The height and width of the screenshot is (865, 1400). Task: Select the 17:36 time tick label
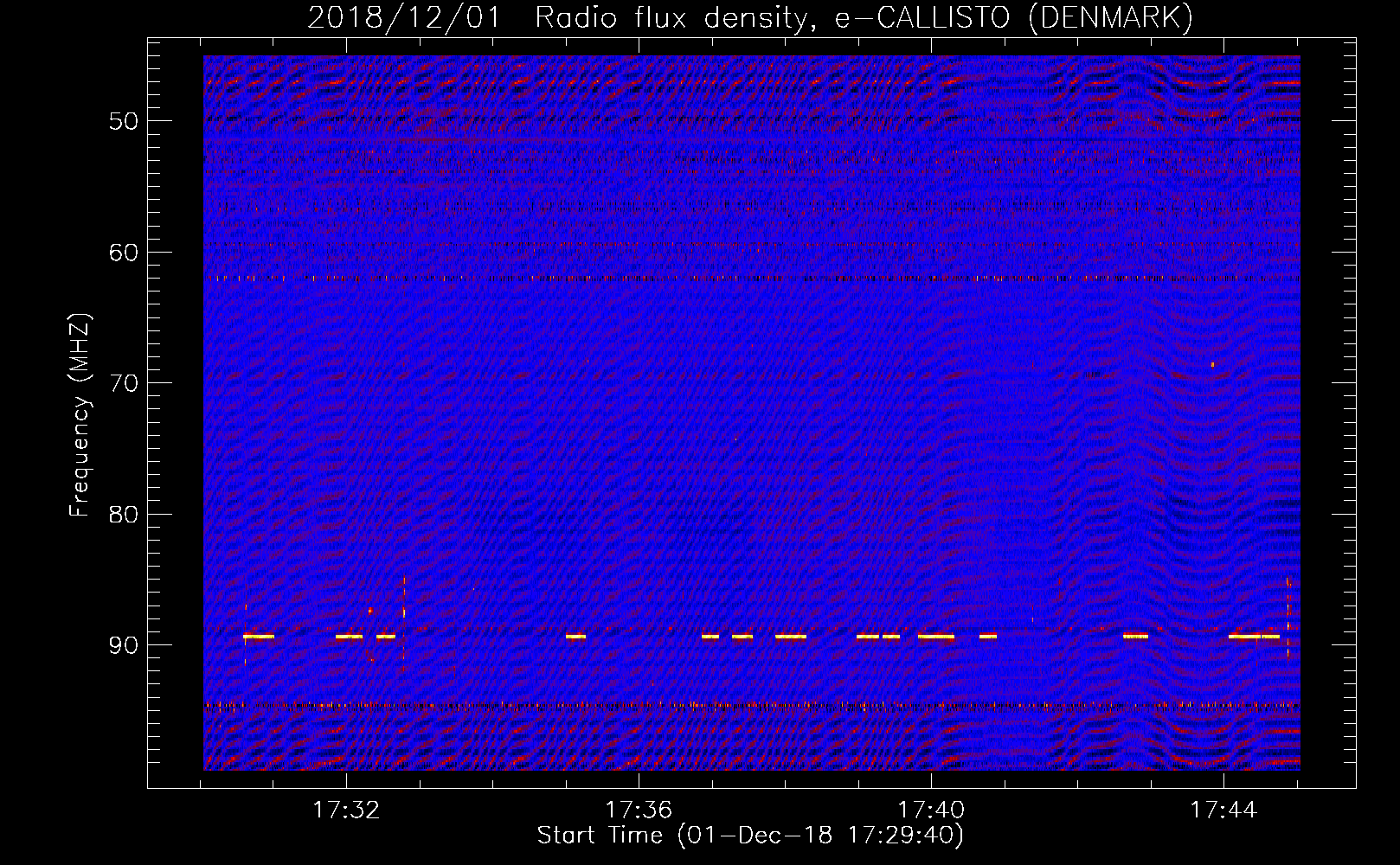(639, 810)
